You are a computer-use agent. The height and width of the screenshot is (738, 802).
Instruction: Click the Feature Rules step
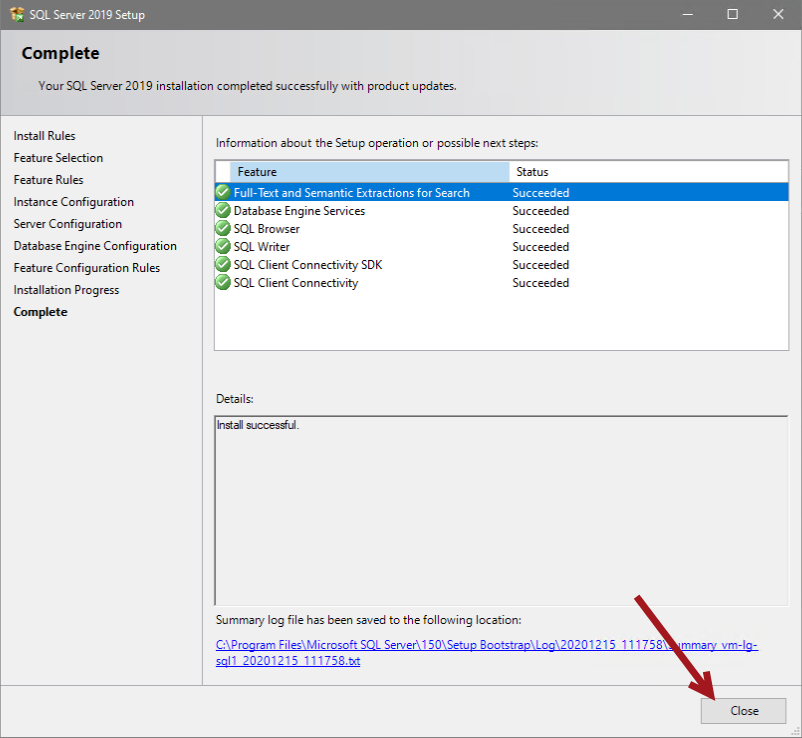[x=49, y=180]
